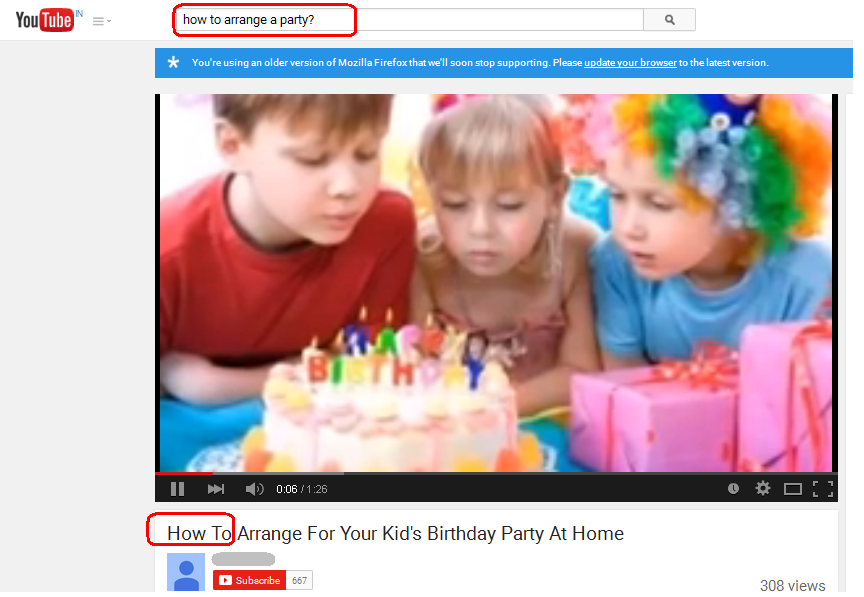The image size is (864, 597).
Task: Open the video settings gear
Action: [763, 488]
